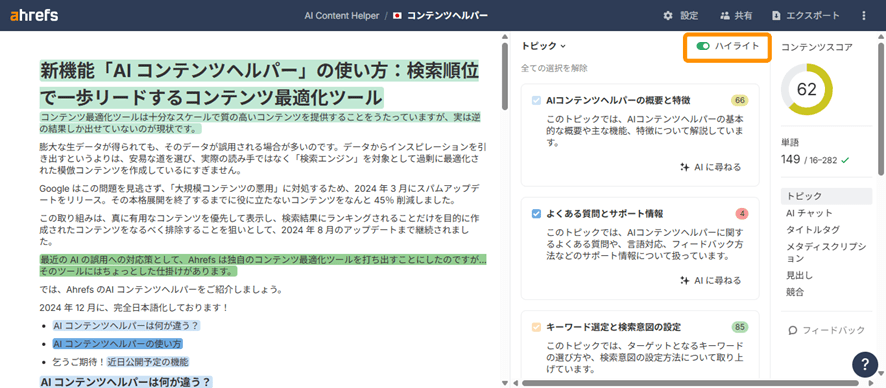Click score badge 4 on FAQ topic

click(x=742, y=214)
